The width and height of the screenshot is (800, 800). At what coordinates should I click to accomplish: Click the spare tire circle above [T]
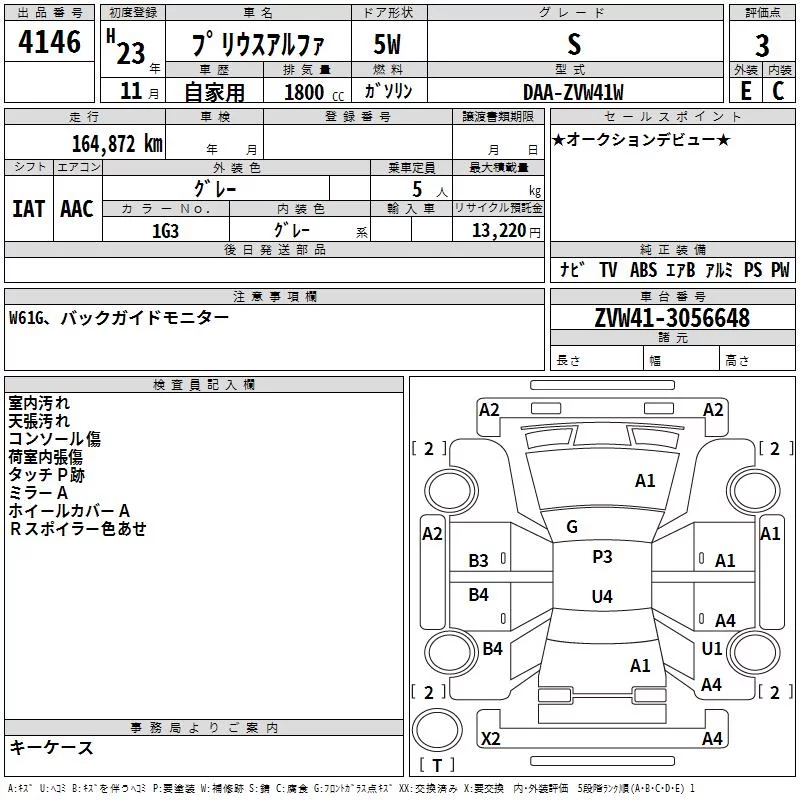click(x=437, y=731)
